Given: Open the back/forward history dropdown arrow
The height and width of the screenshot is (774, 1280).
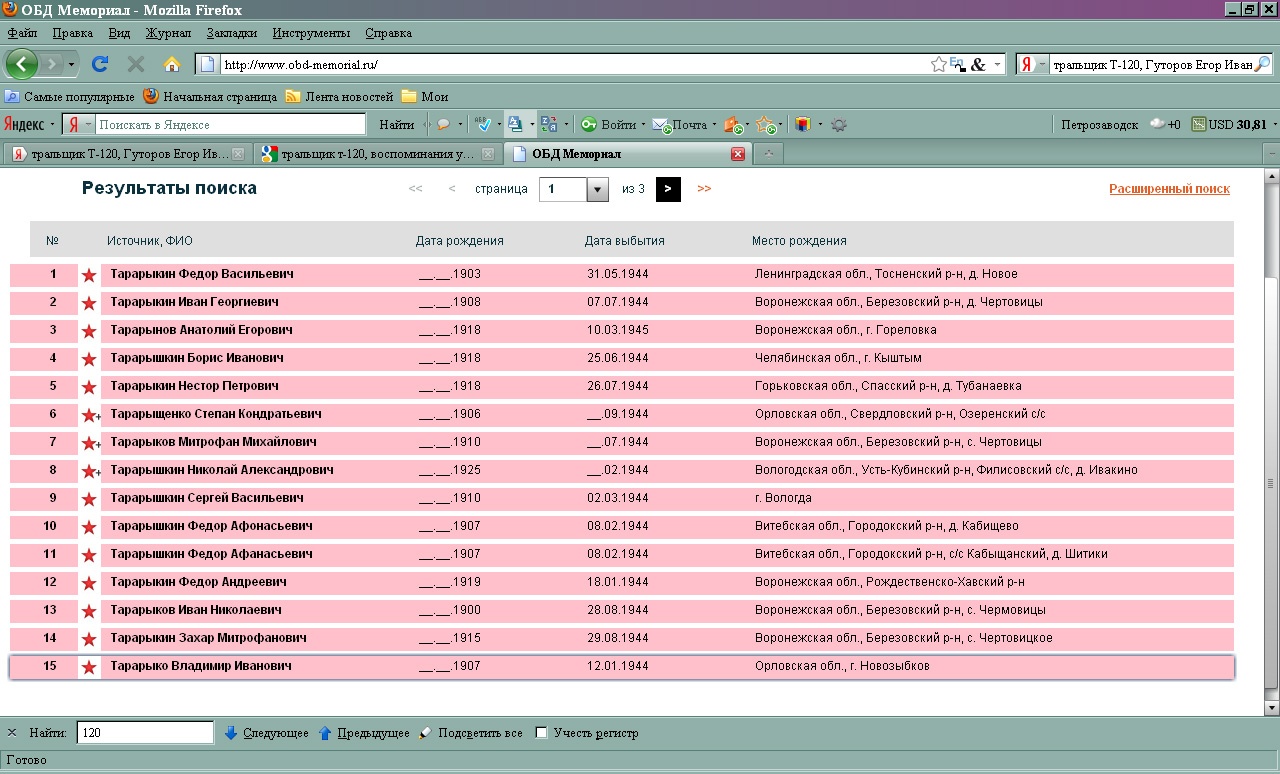Looking at the screenshot, I should point(71,64).
